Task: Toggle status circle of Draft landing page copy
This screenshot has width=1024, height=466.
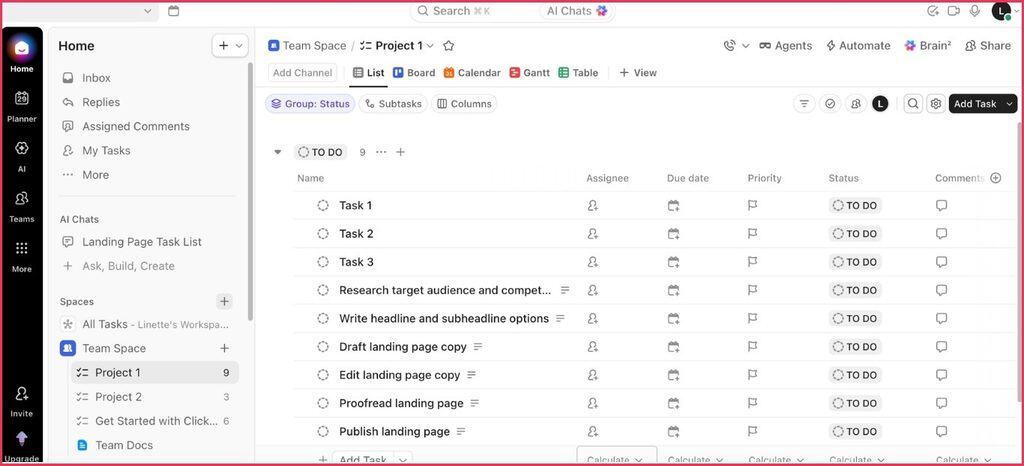Action: [x=323, y=347]
